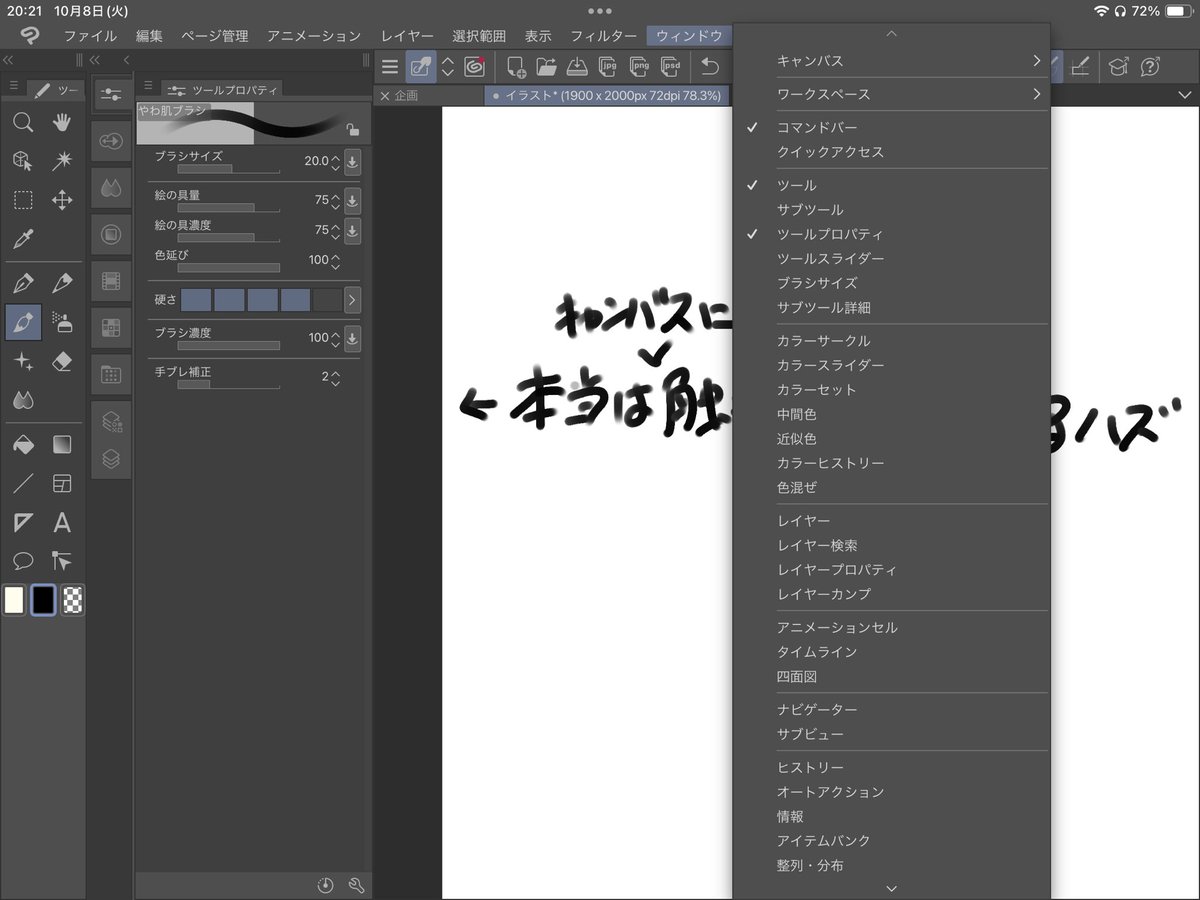Select the Operation object tool
1200x900 pixels.
tap(23, 161)
